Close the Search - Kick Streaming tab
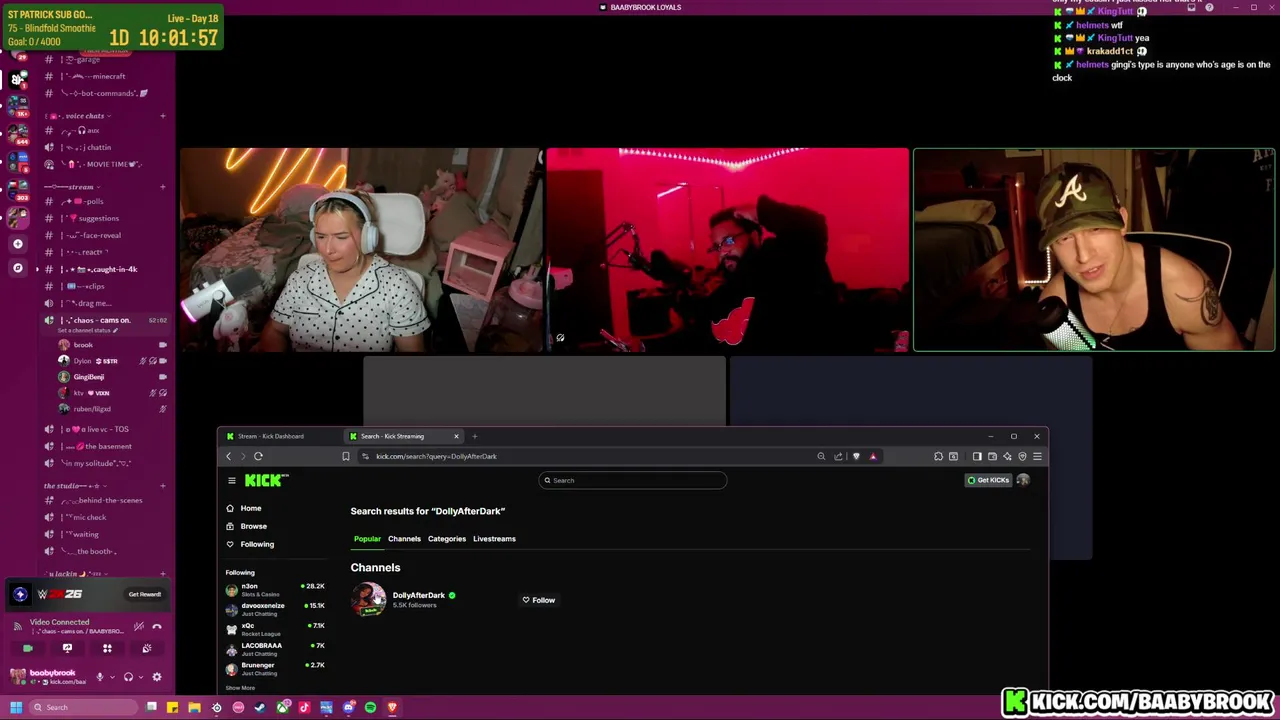1280x720 pixels. pos(456,436)
